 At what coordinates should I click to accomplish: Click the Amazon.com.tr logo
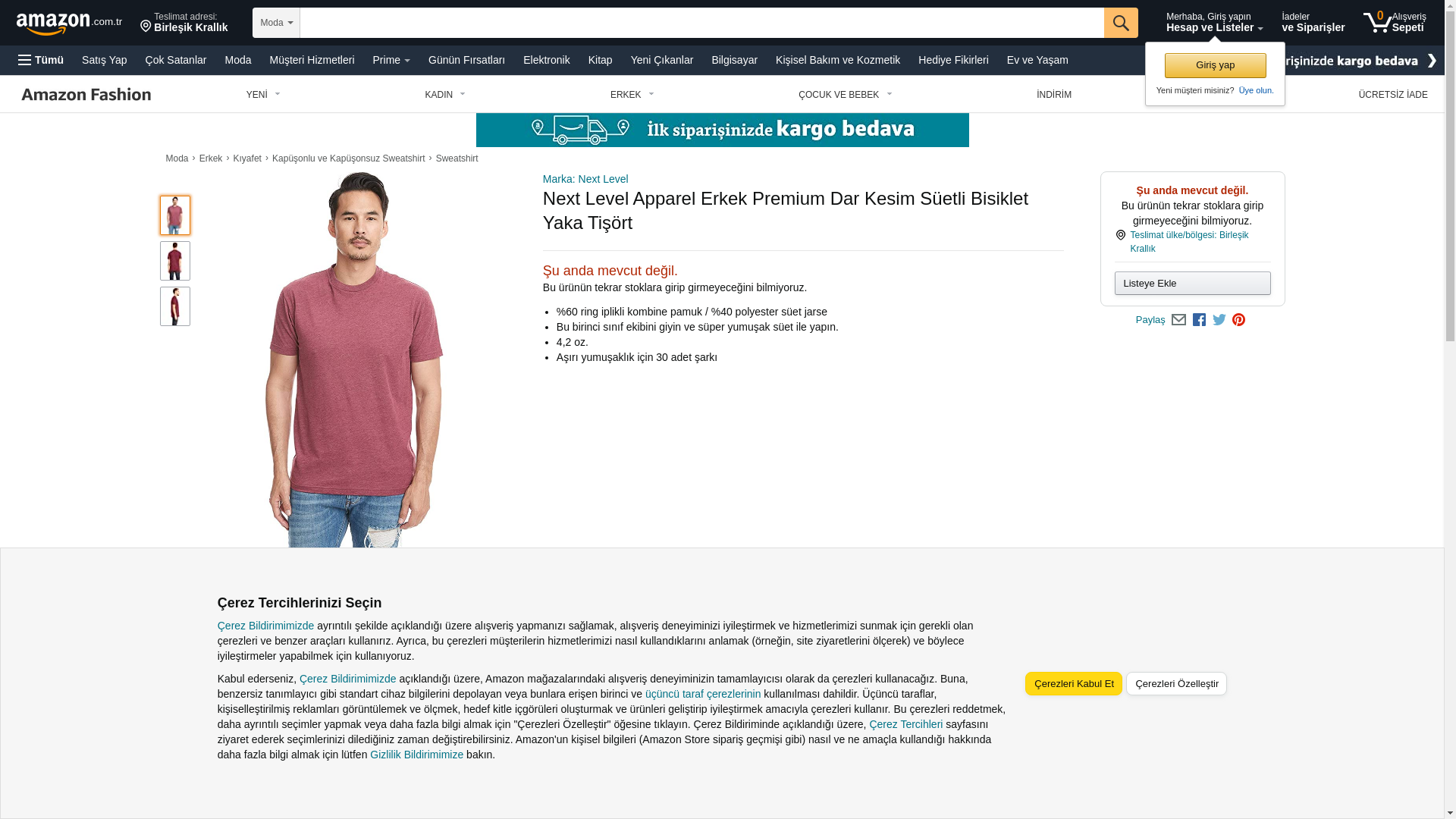(69, 24)
